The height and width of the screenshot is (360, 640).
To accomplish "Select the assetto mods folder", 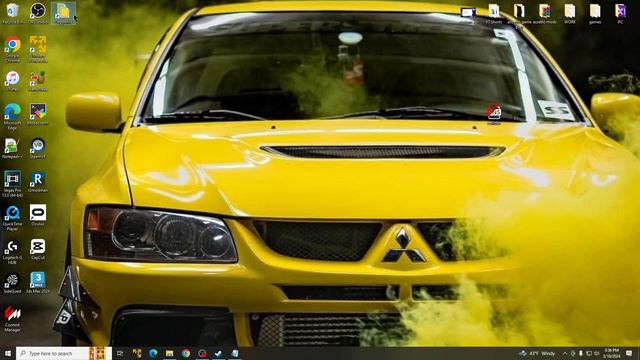I will click(544, 13).
